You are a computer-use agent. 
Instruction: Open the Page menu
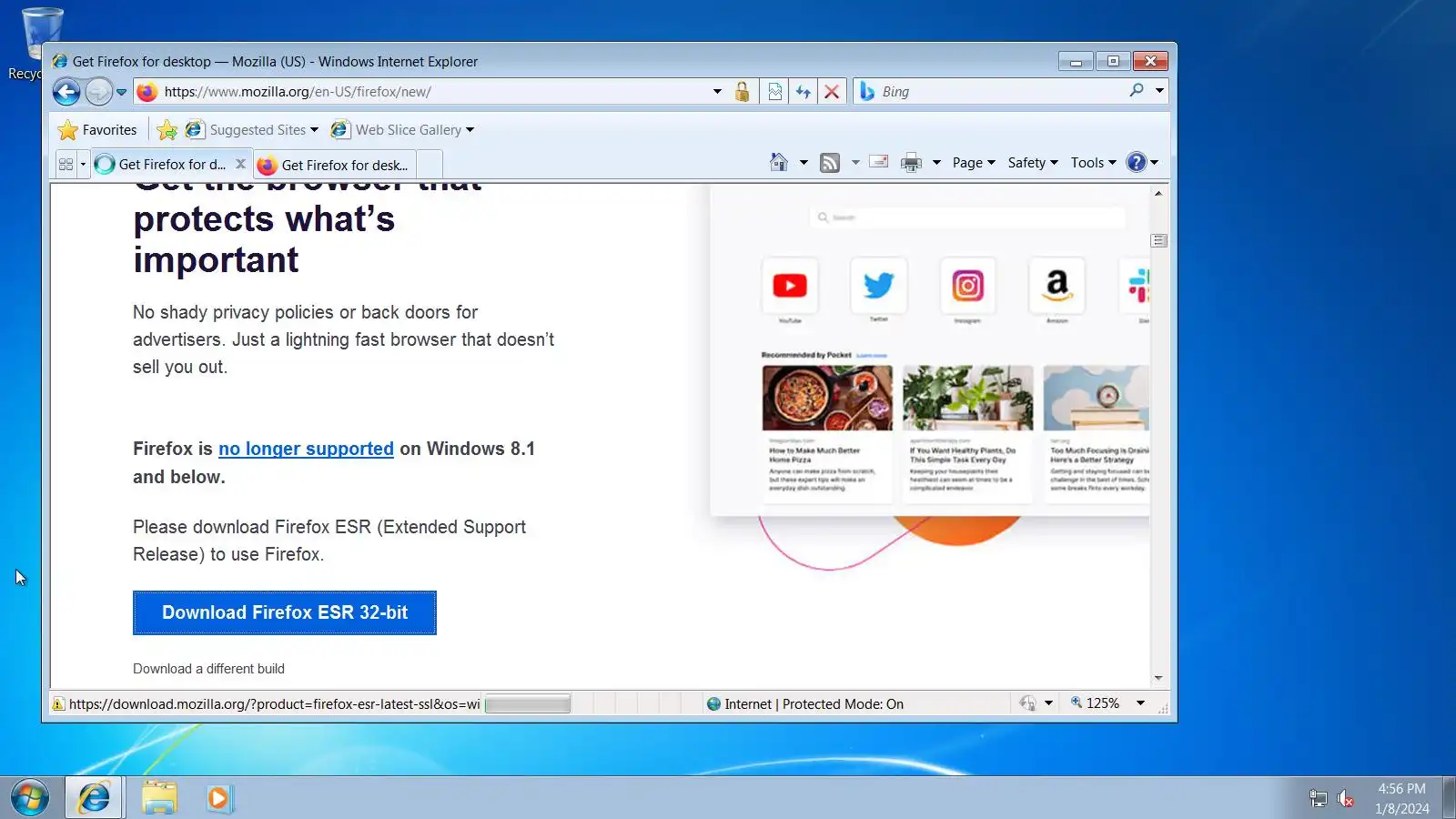pyautogui.click(x=974, y=163)
